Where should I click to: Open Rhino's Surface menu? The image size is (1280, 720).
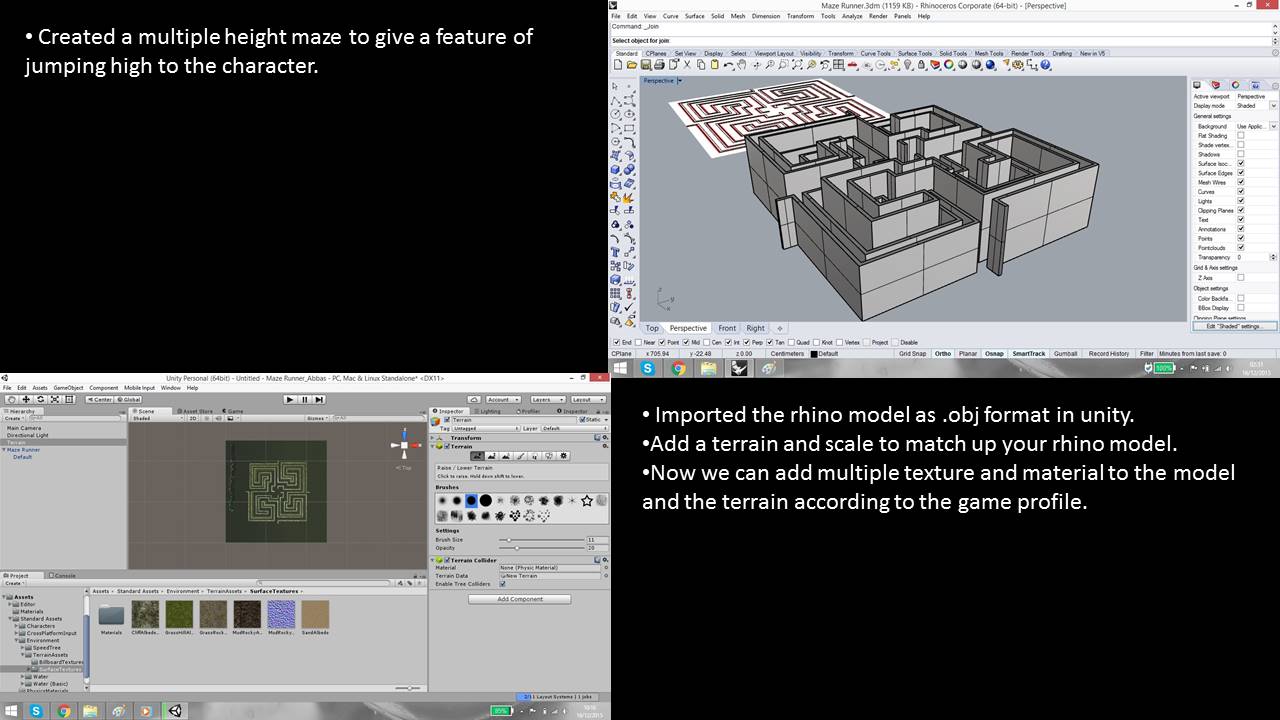click(695, 16)
